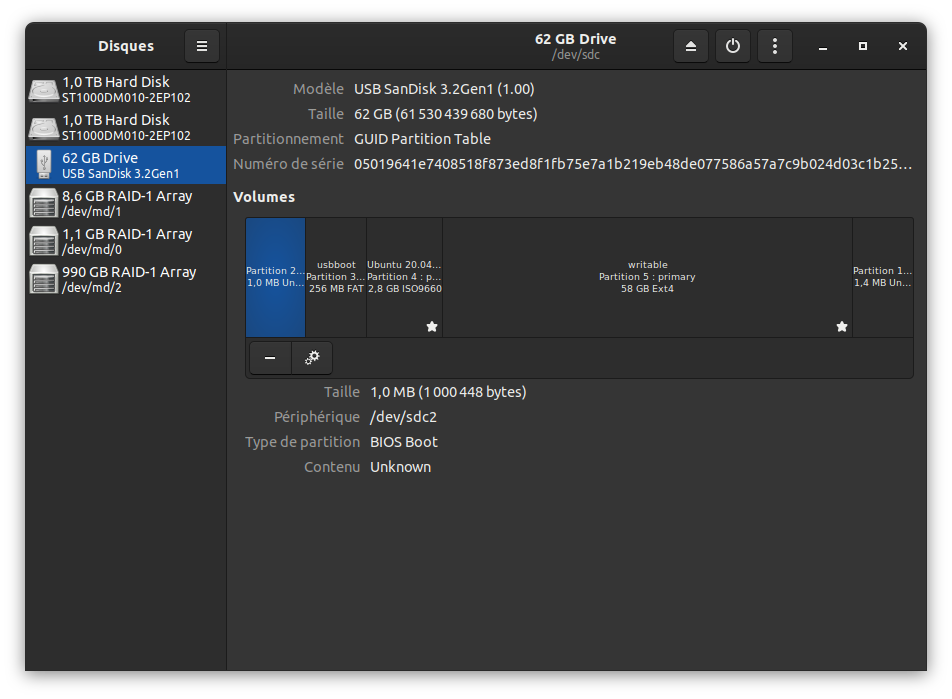The height and width of the screenshot is (699, 952).
Task: Click the Volumes heading
Action: (264, 197)
